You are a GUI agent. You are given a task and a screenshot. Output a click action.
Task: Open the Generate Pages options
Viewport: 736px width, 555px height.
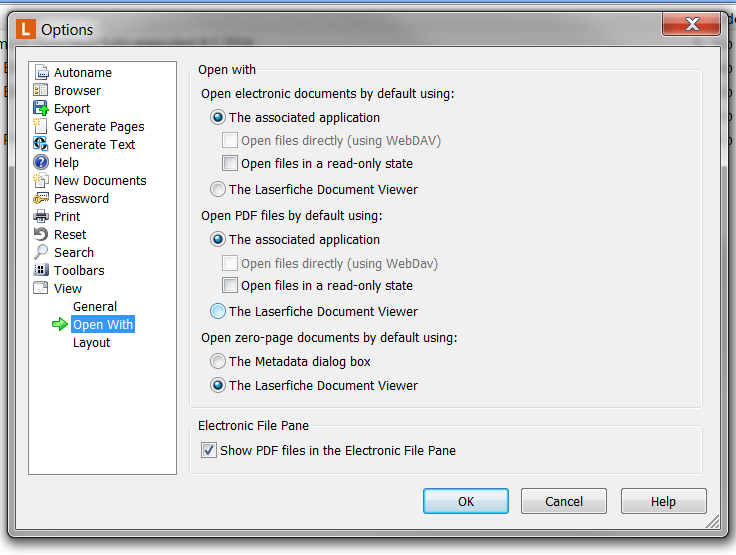coord(99,127)
